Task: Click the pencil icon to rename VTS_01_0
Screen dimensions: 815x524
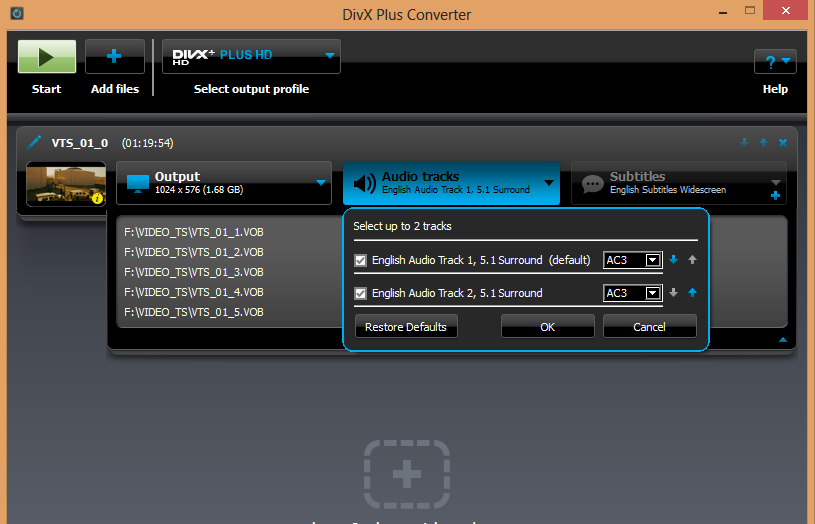Action: tap(34, 142)
